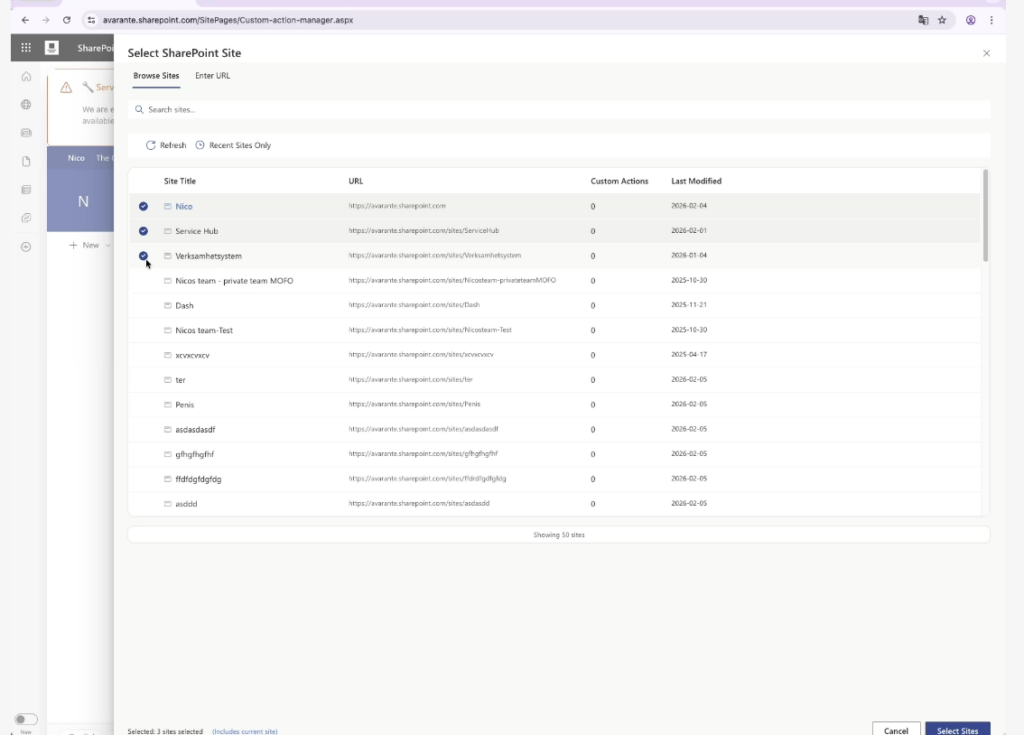Switch to the Enter URL tab
Image resolution: width=1024 pixels, height=735 pixels.
pos(212,76)
